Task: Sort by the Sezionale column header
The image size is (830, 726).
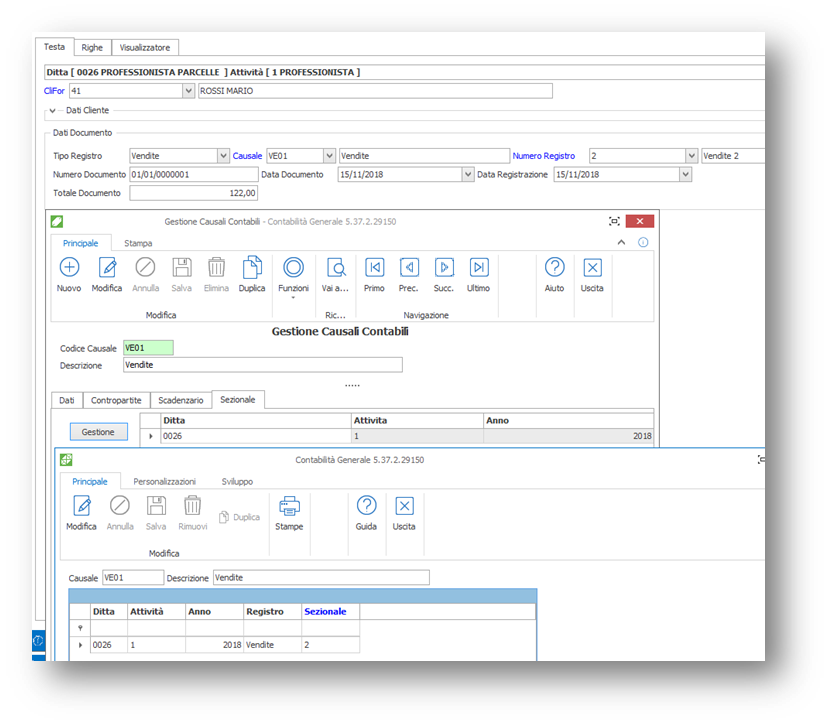Action: tap(330, 612)
